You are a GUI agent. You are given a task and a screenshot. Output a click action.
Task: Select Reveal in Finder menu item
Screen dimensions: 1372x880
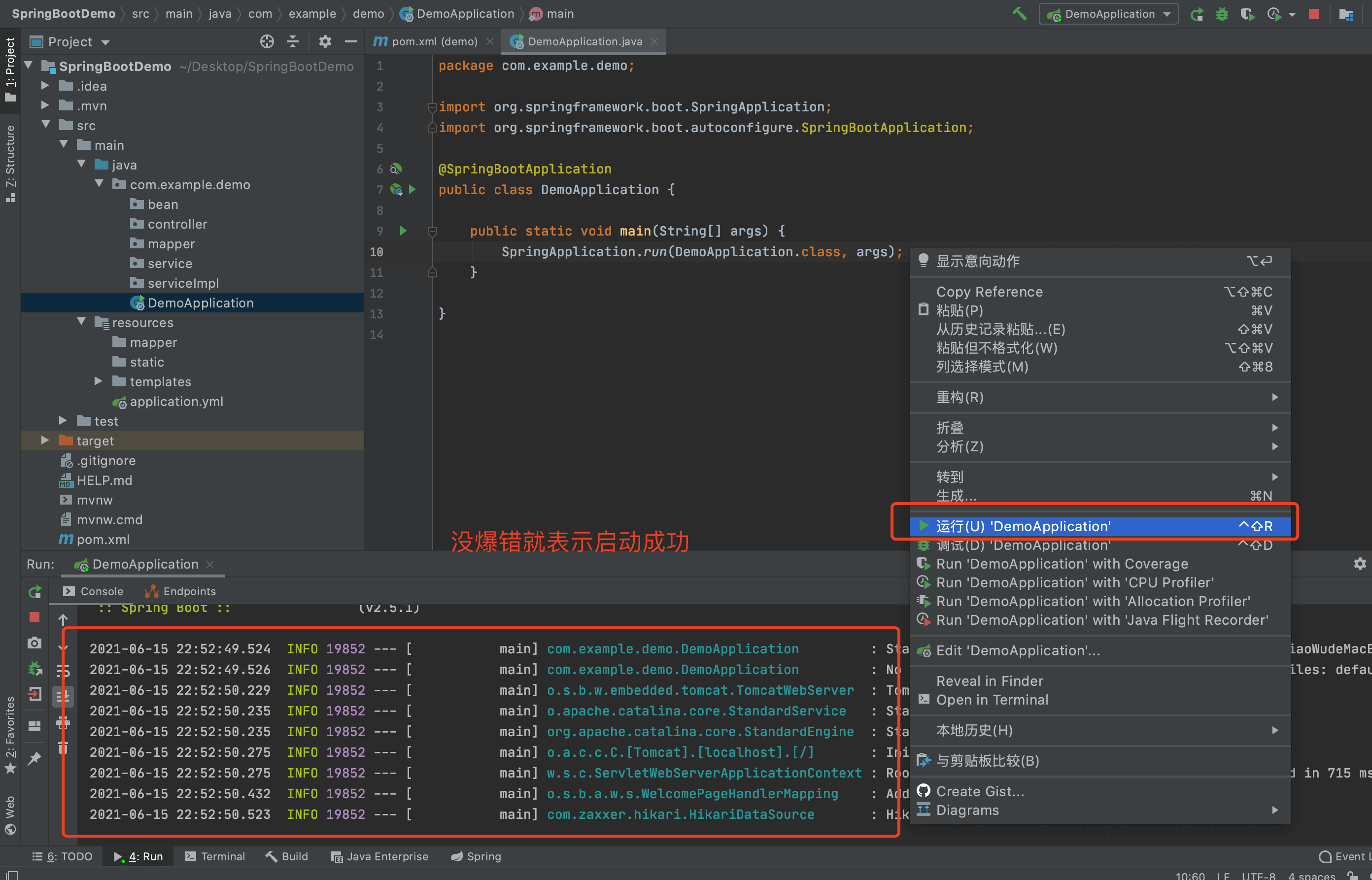[1100, 680]
